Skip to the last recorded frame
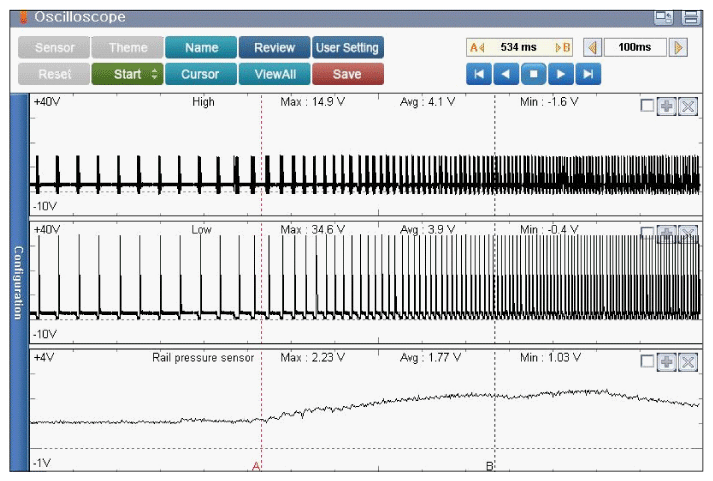The width and height of the screenshot is (713, 481). coord(589,74)
